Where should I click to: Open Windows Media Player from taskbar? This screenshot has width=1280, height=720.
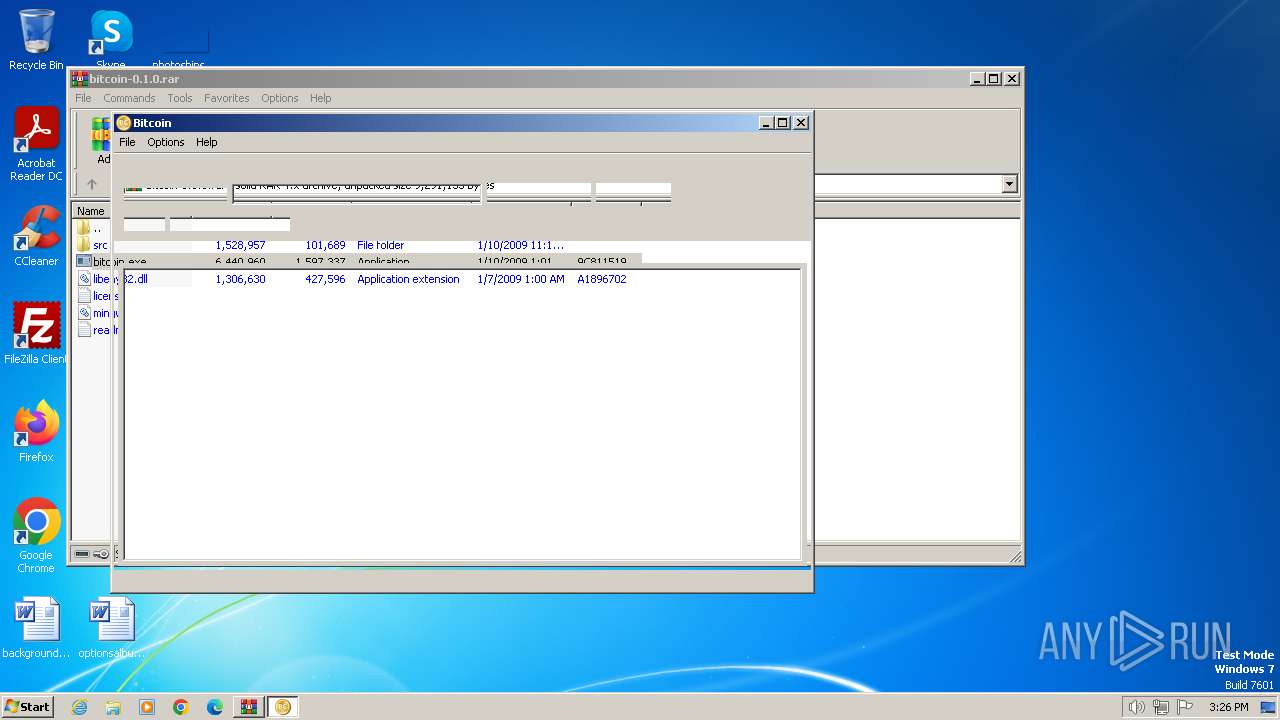click(147, 707)
